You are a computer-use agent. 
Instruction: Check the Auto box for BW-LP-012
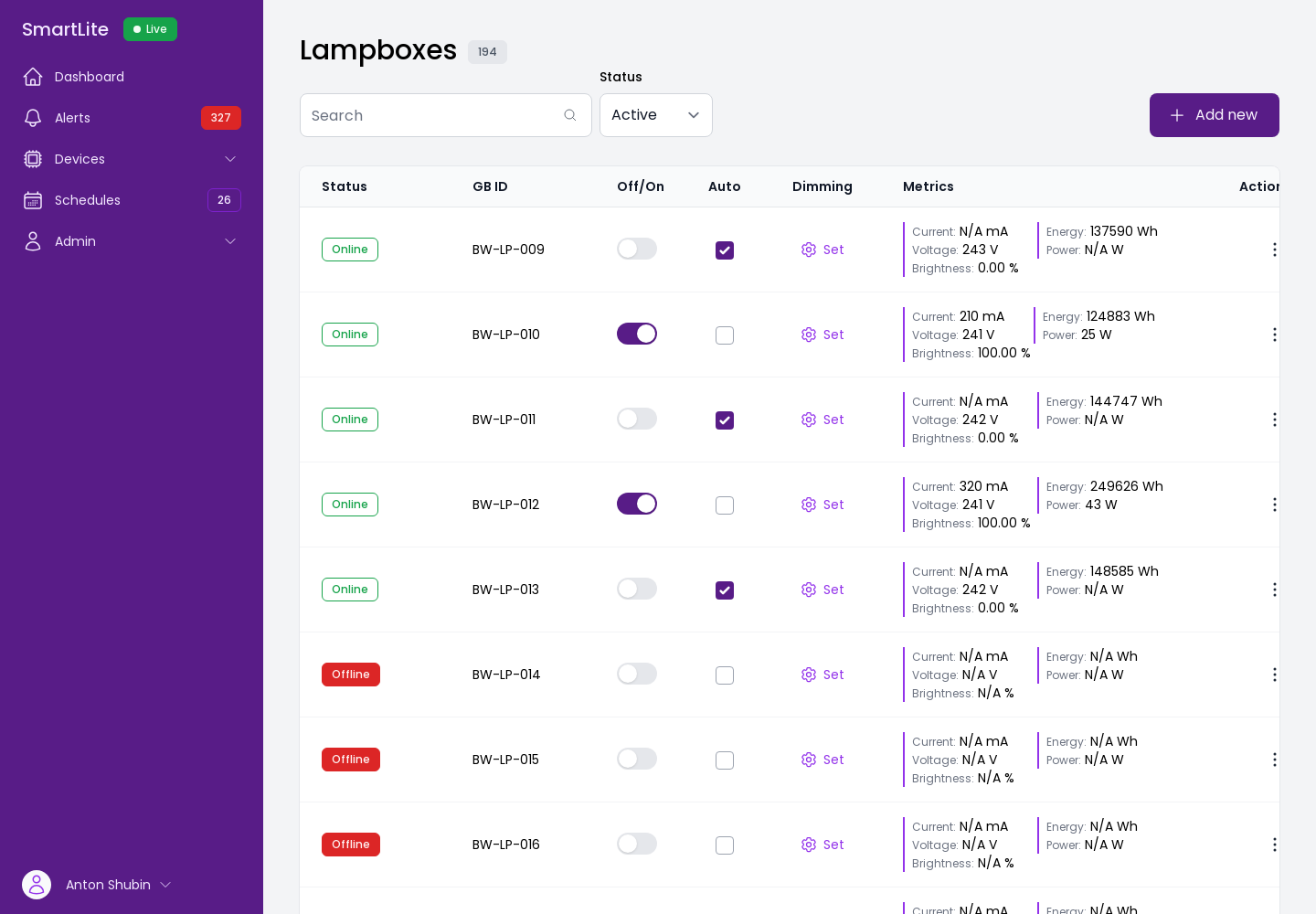click(725, 505)
